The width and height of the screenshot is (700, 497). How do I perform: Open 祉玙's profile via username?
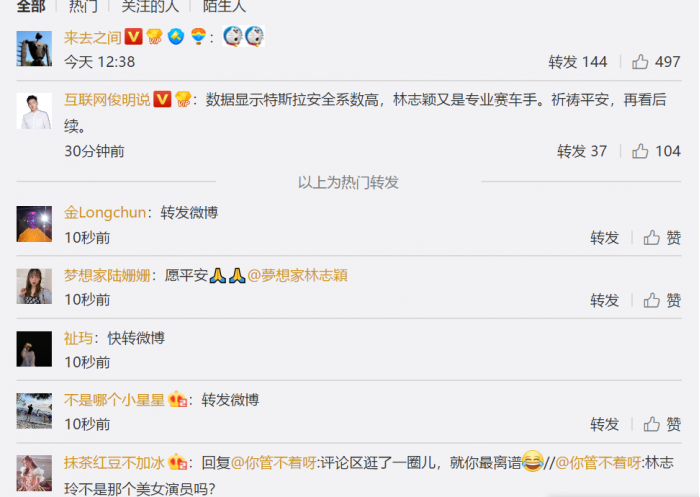pos(78,338)
